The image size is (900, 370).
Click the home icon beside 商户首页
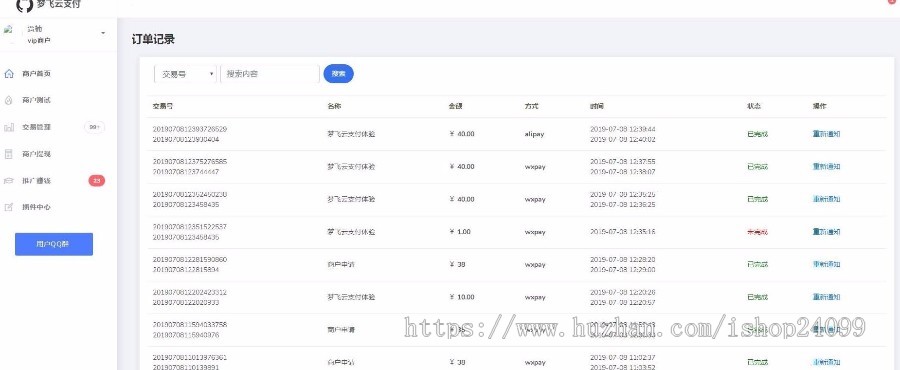[x=9, y=74]
